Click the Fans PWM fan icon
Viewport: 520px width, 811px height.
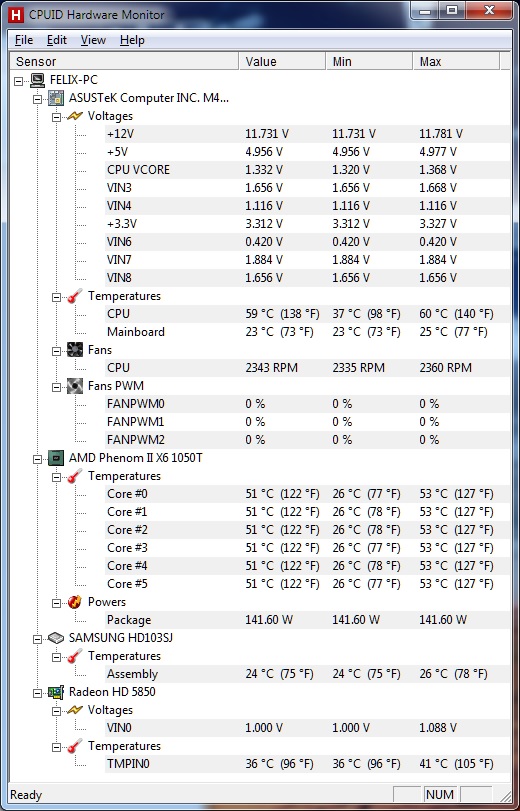click(75, 386)
